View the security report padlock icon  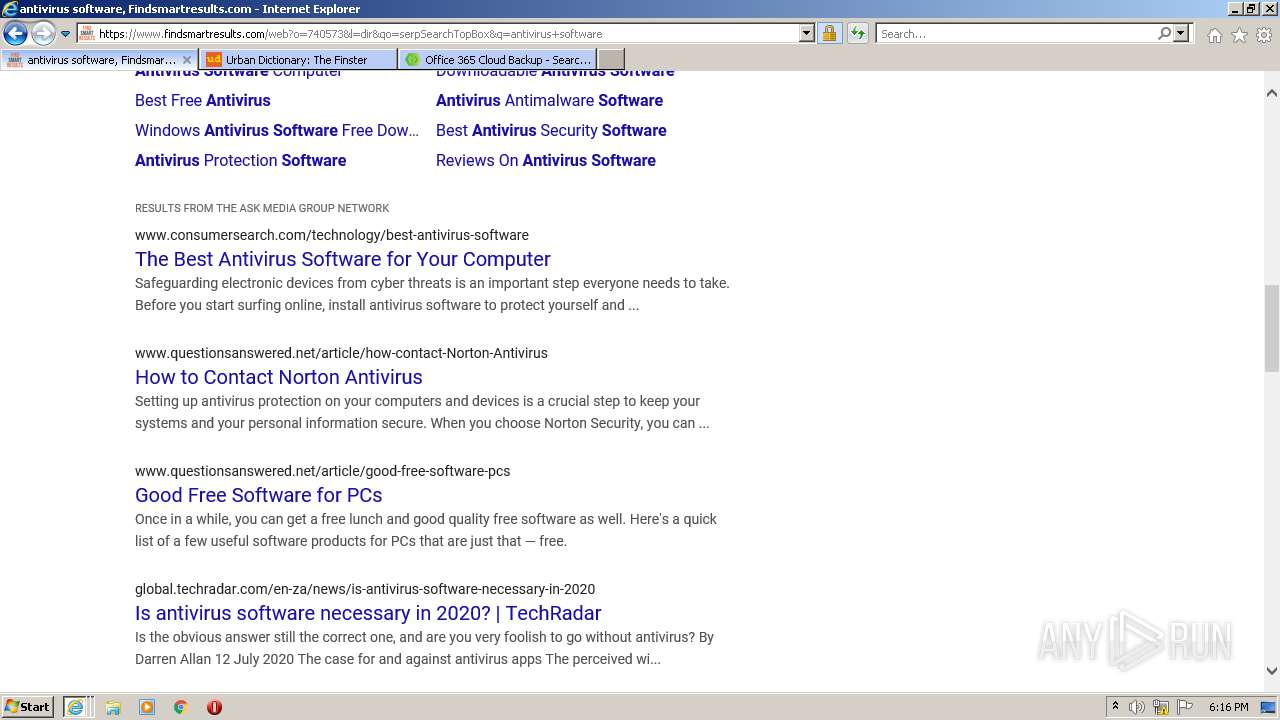829,33
